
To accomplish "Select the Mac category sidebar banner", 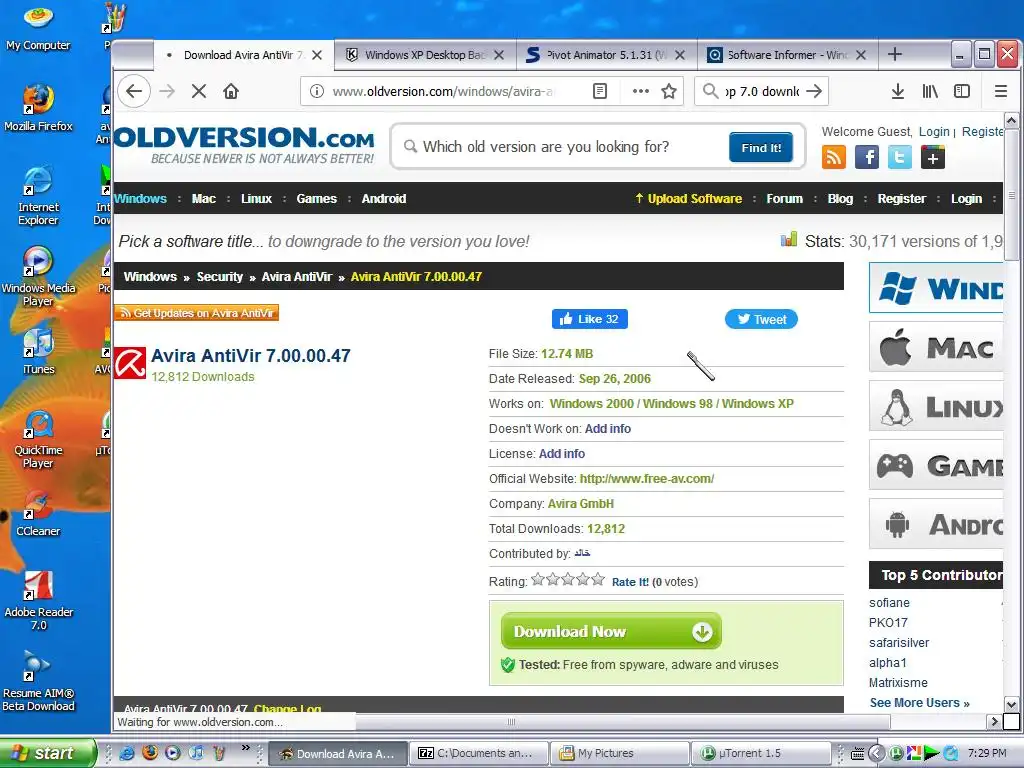I will point(936,347).
